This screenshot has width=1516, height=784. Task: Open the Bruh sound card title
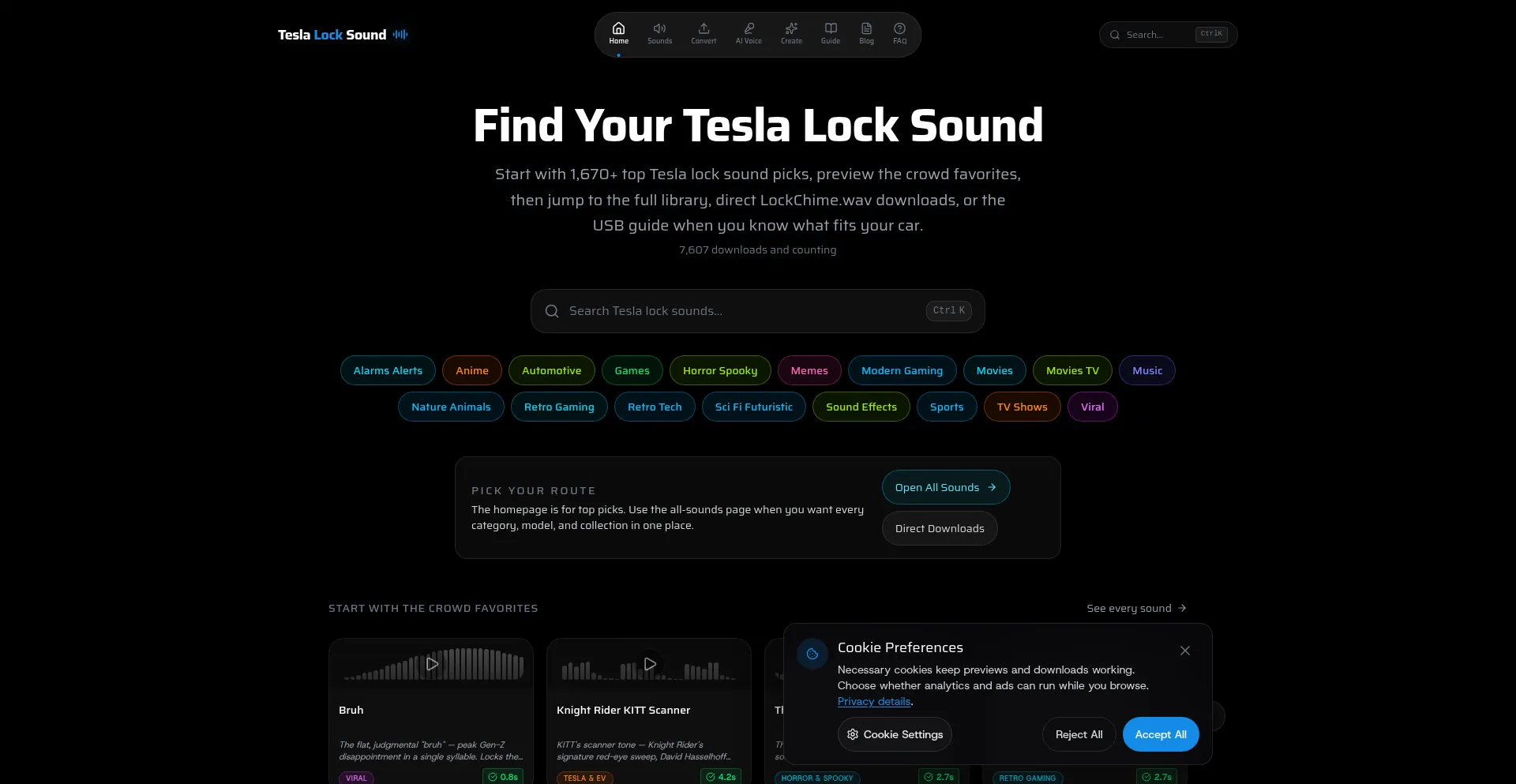(x=351, y=710)
